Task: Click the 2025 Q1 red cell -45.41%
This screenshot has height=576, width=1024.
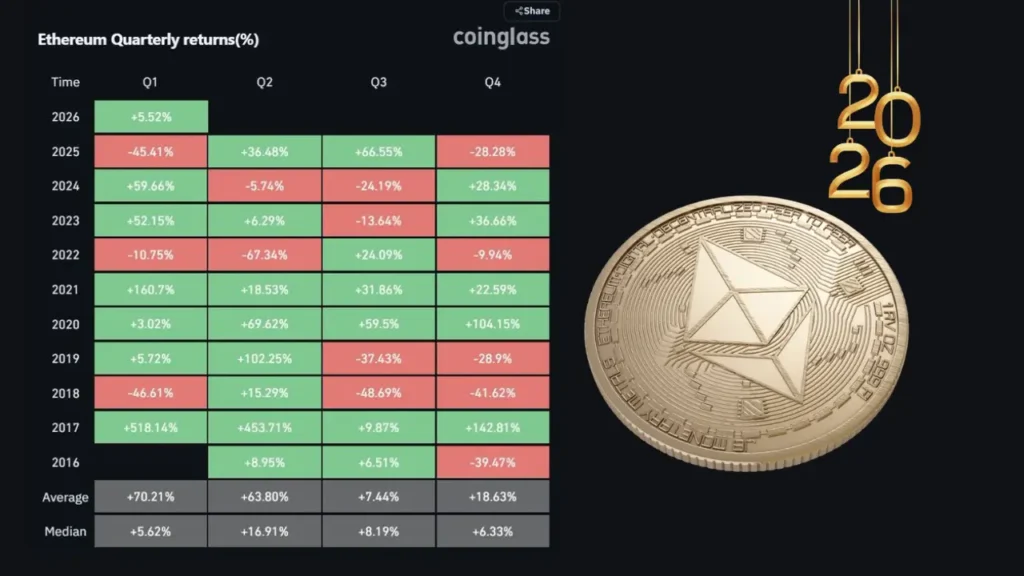Action: pyautogui.click(x=151, y=152)
